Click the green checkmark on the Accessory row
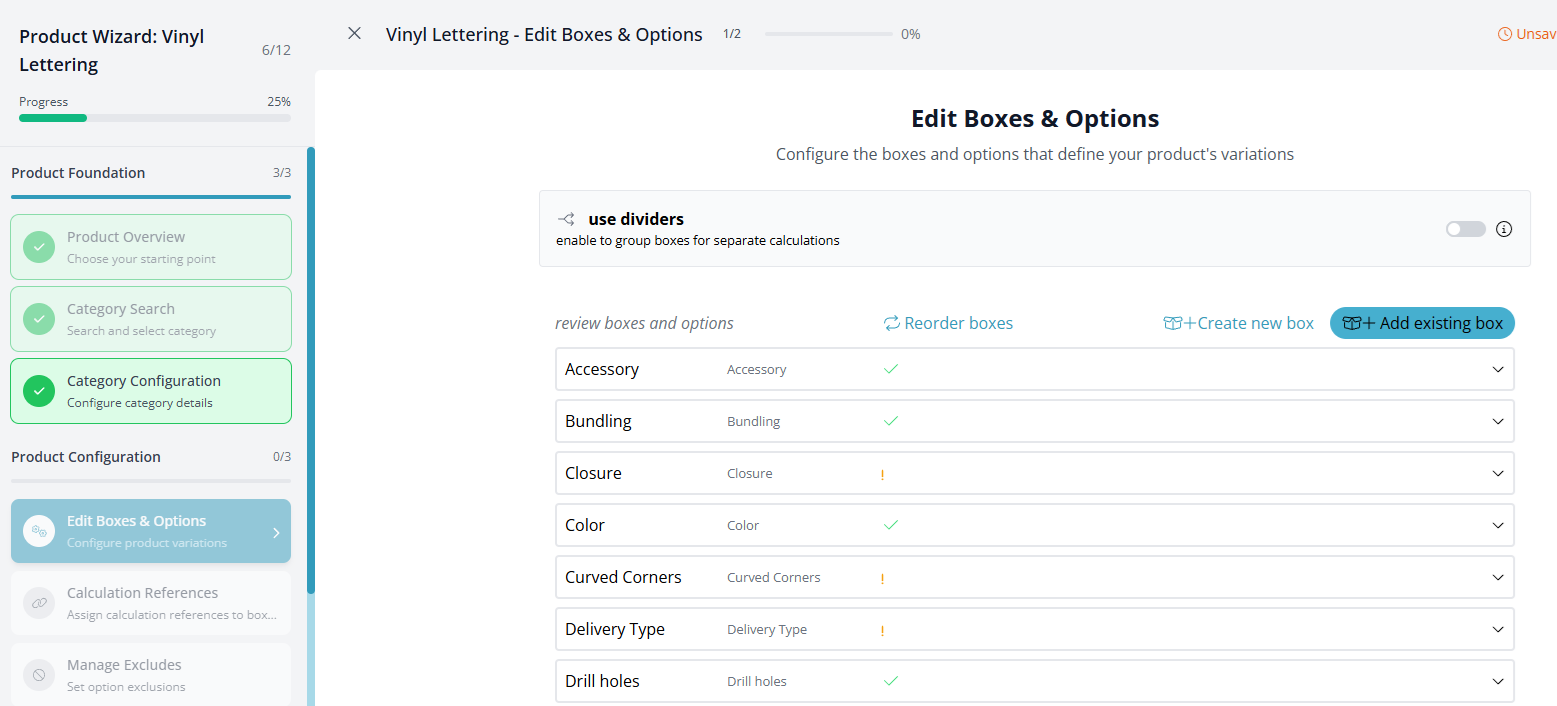 coord(890,369)
